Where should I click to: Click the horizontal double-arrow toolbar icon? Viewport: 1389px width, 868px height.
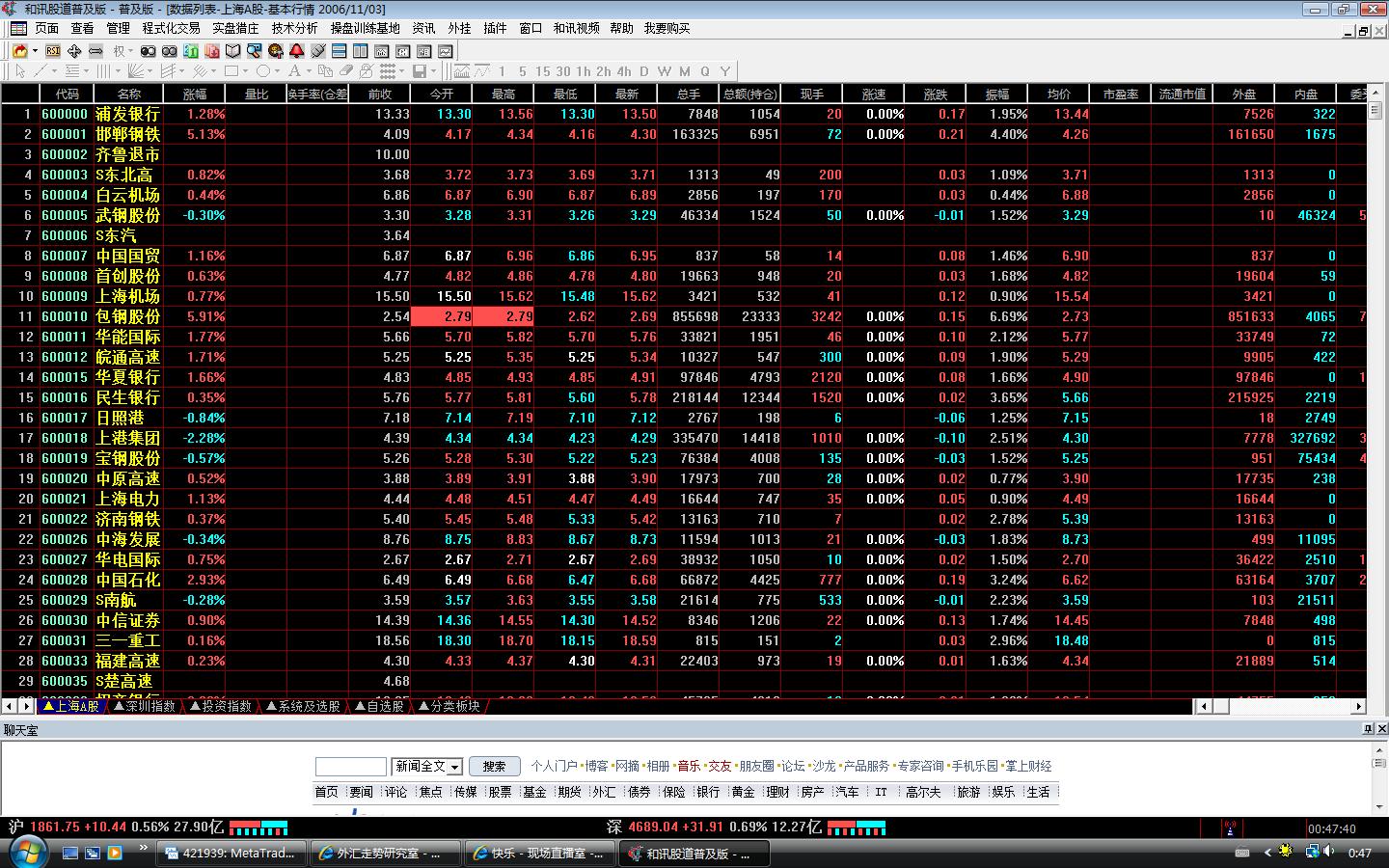click(95, 50)
